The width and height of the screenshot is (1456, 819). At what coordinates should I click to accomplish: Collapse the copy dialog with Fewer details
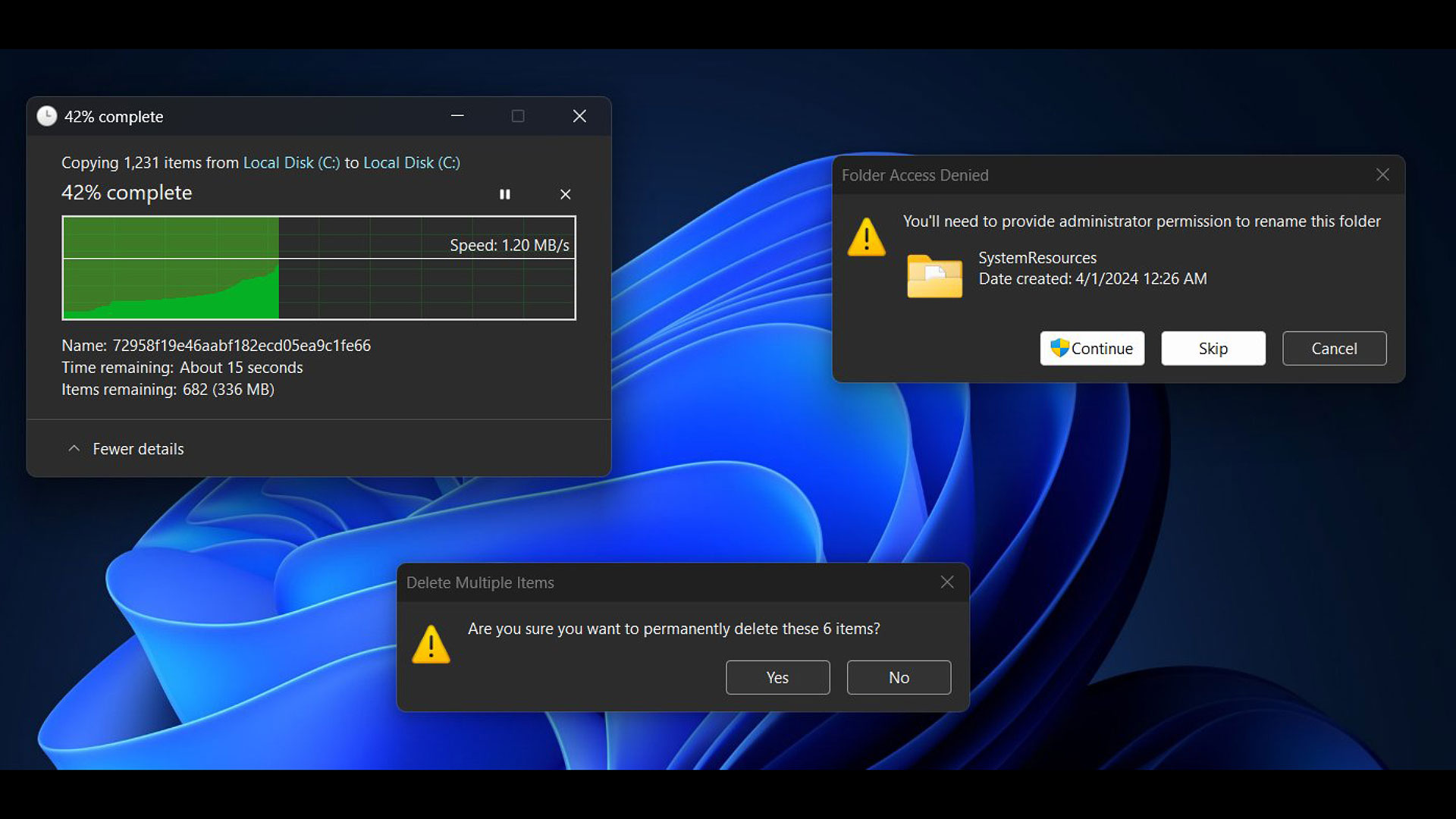point(126,449)
